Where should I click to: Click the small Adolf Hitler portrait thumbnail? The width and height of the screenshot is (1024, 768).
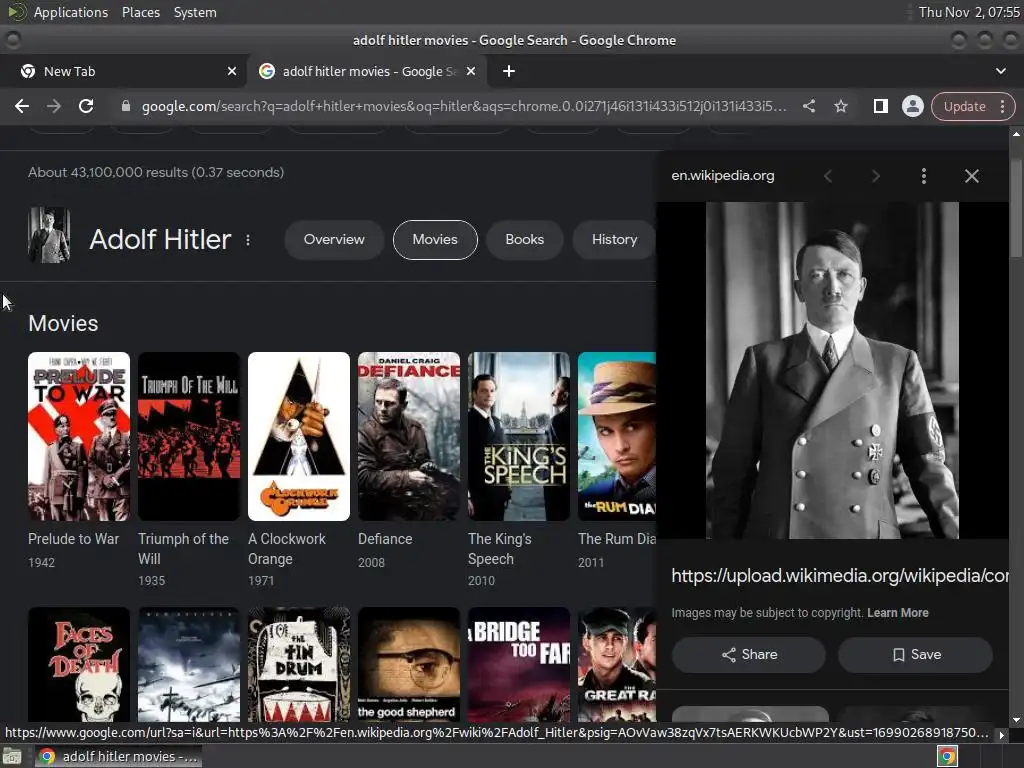click(49, 235)
